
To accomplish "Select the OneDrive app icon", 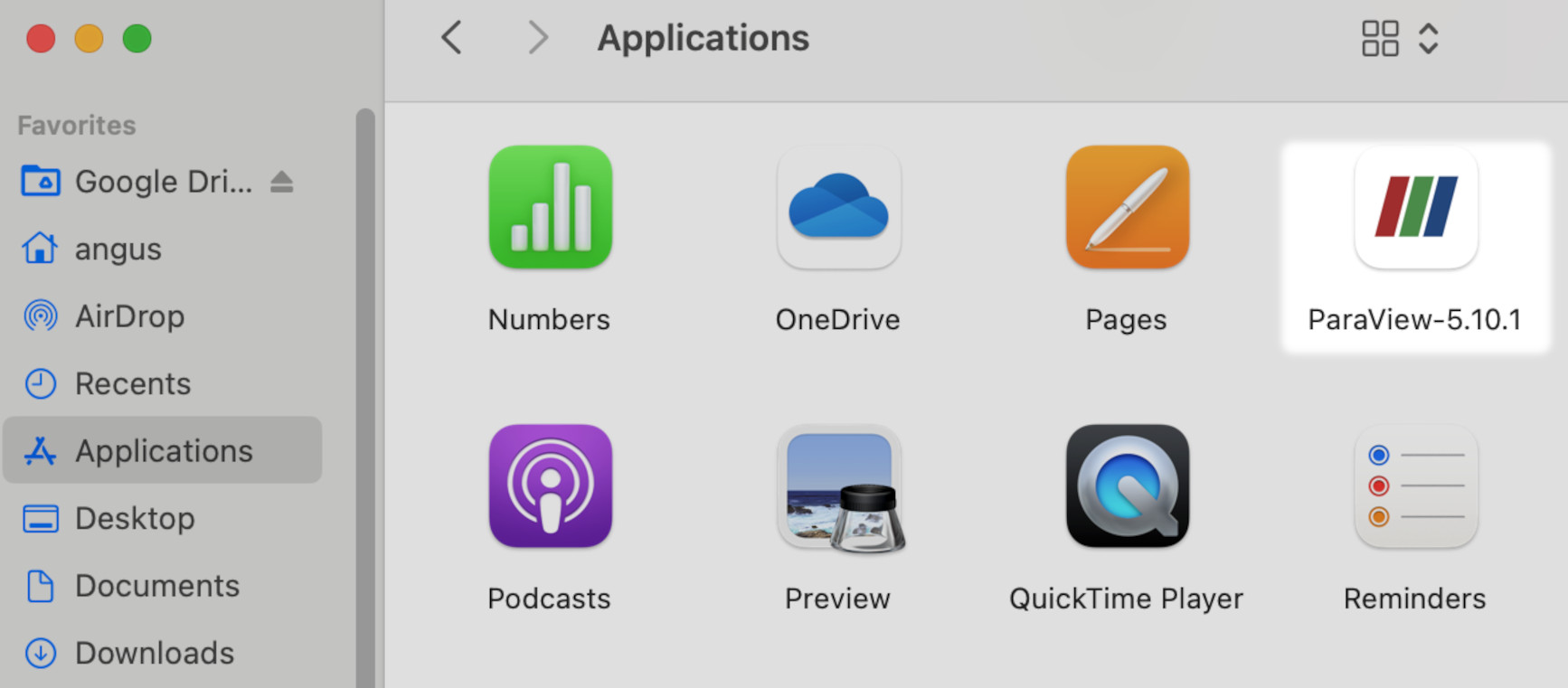I will click(x=838, y=207).
